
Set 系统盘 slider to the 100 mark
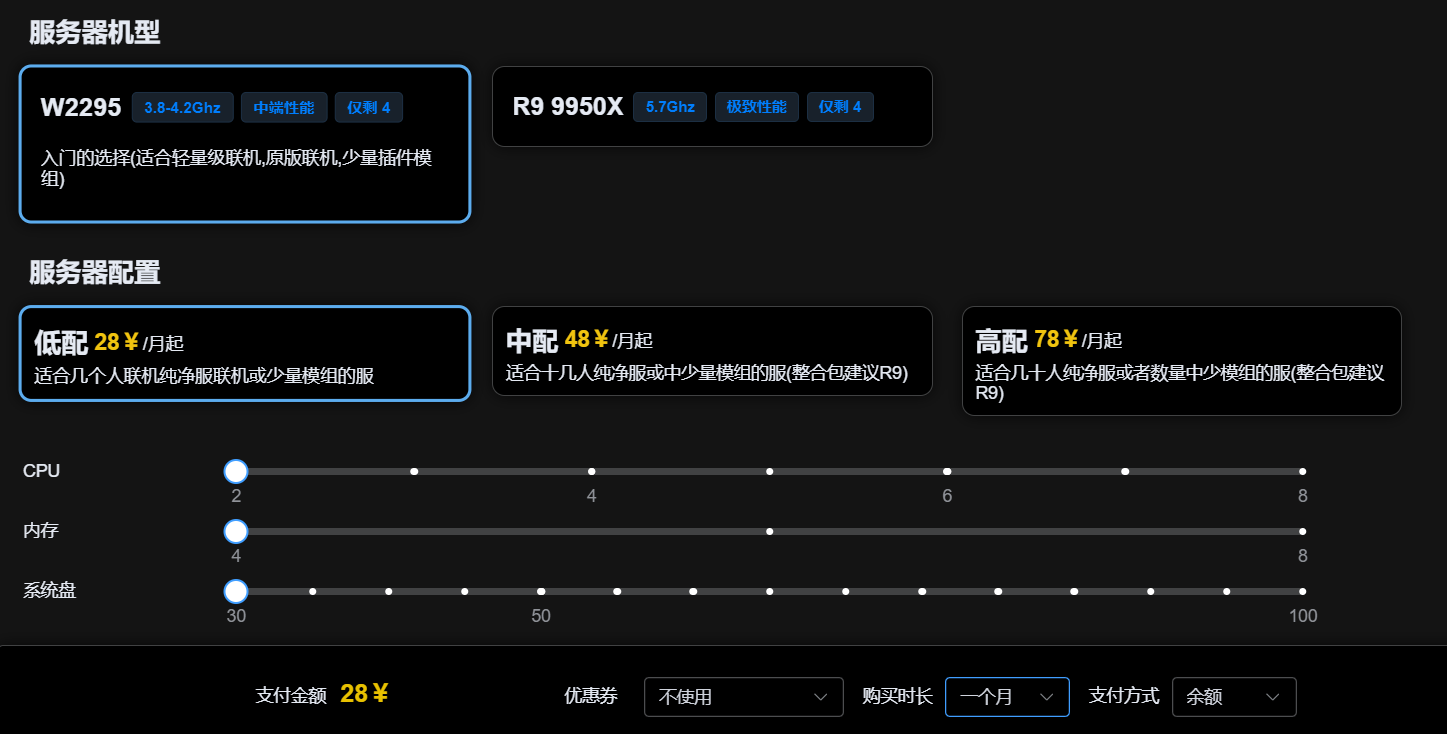pyautogui.click(x=1303, y=591)
